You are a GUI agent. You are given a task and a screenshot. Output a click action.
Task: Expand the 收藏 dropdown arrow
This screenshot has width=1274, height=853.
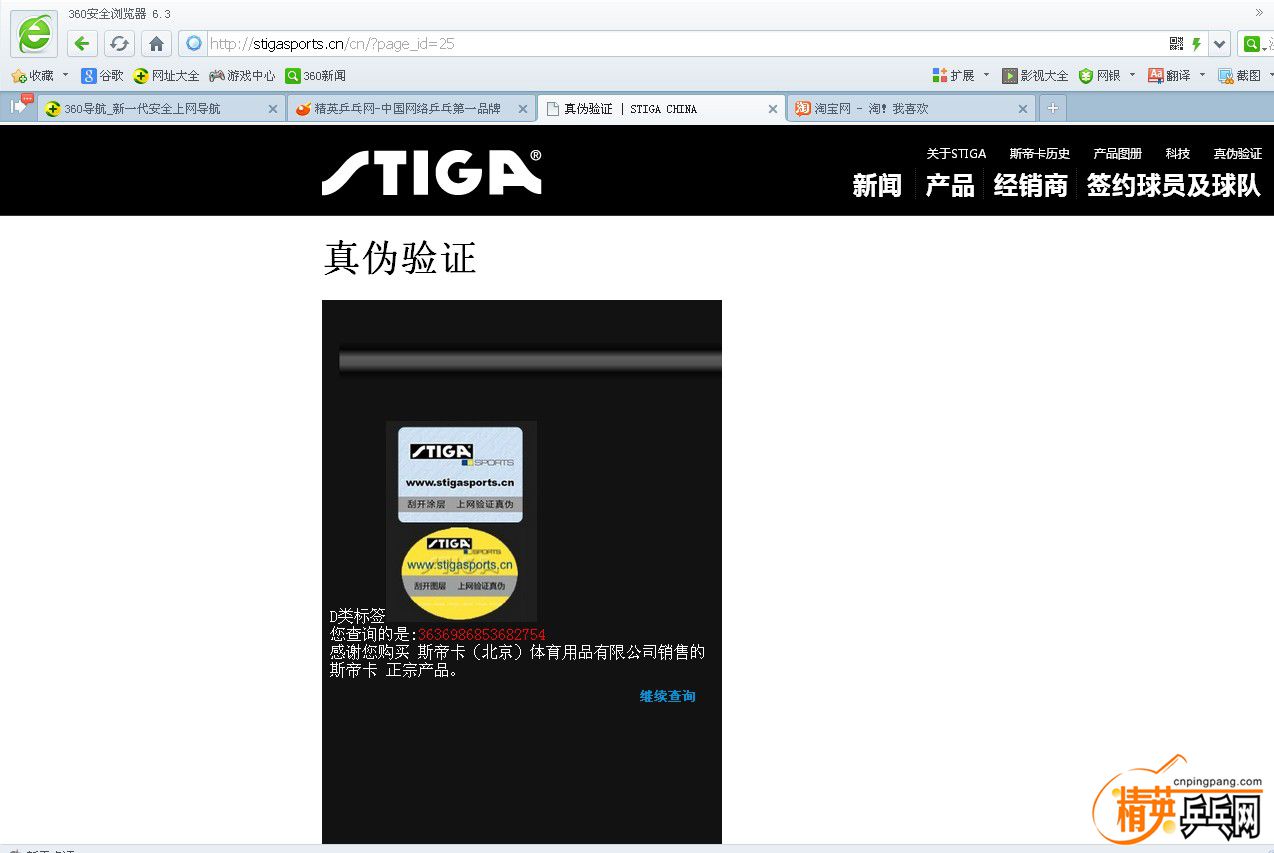pyautogui.click(x=66, y=75)
